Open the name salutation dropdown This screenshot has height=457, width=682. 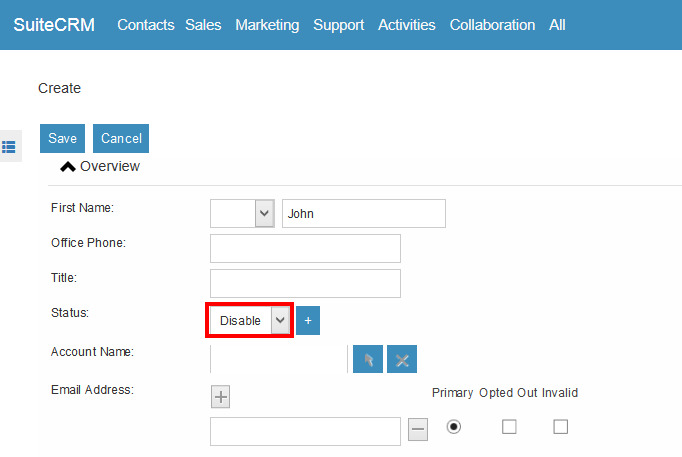tap(242, 213)
